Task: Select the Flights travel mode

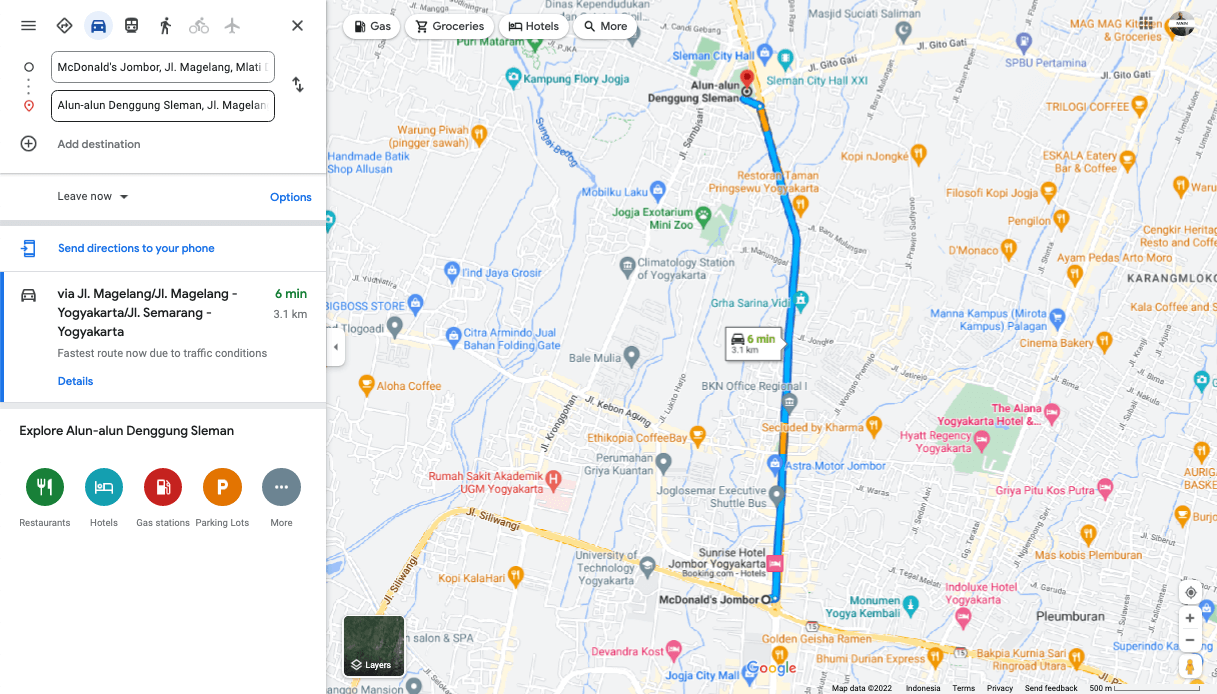Action: (x=233, y=26)
